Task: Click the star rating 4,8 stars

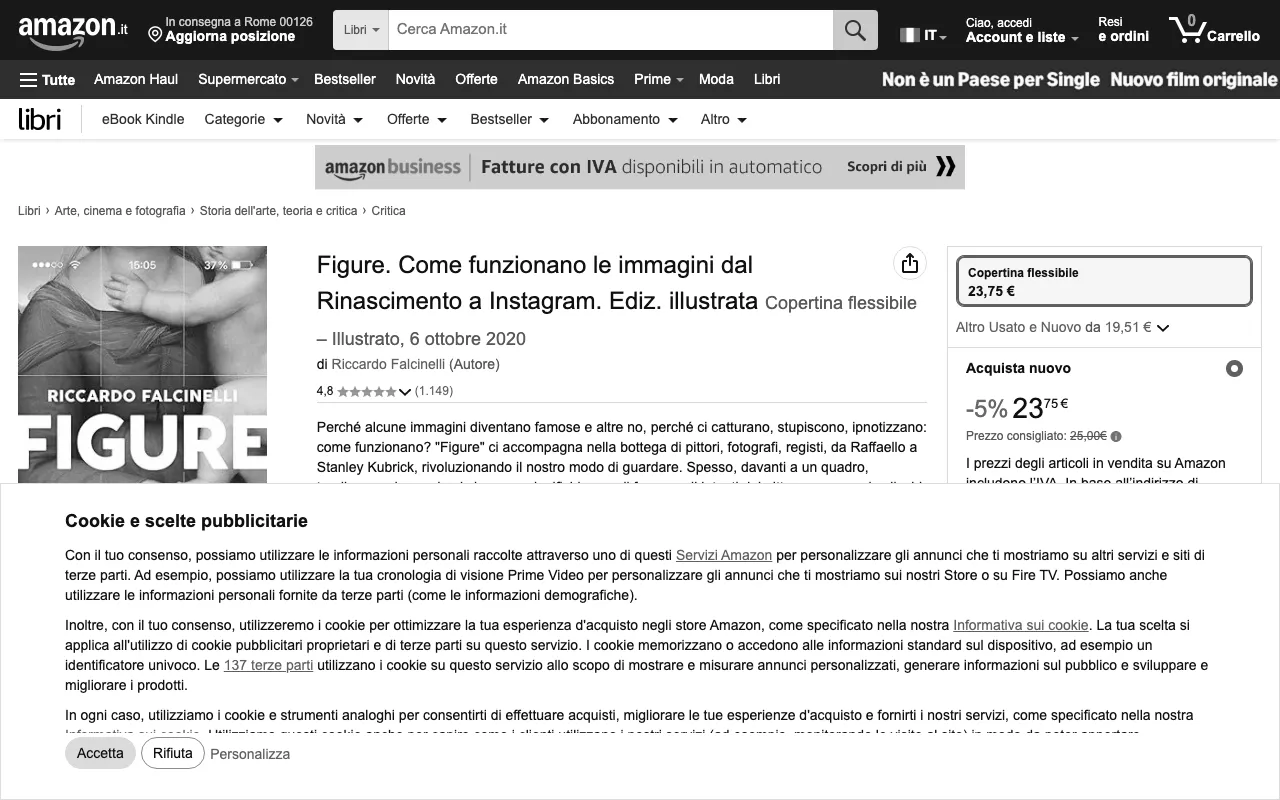Action: (x=367, y=391)
